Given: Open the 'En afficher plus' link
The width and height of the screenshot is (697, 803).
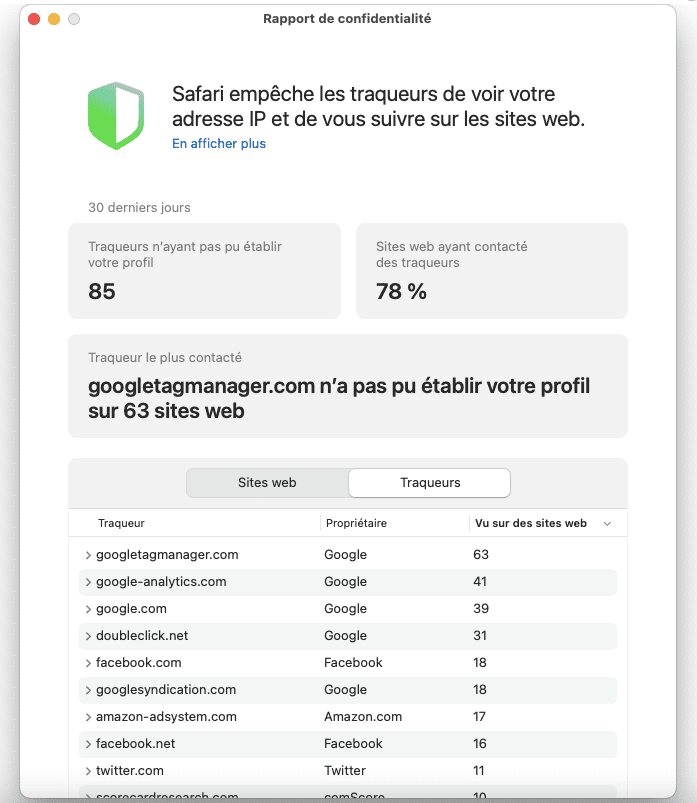Looking at the screenshot, I should pyautogui.click(x=219, y=144).
